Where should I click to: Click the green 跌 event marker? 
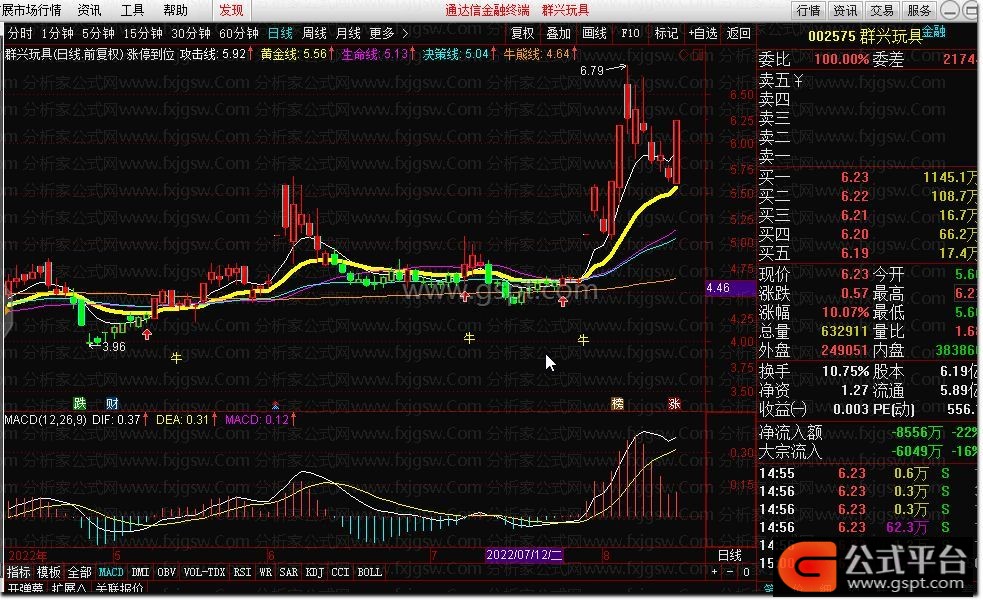tap(80, 403)
